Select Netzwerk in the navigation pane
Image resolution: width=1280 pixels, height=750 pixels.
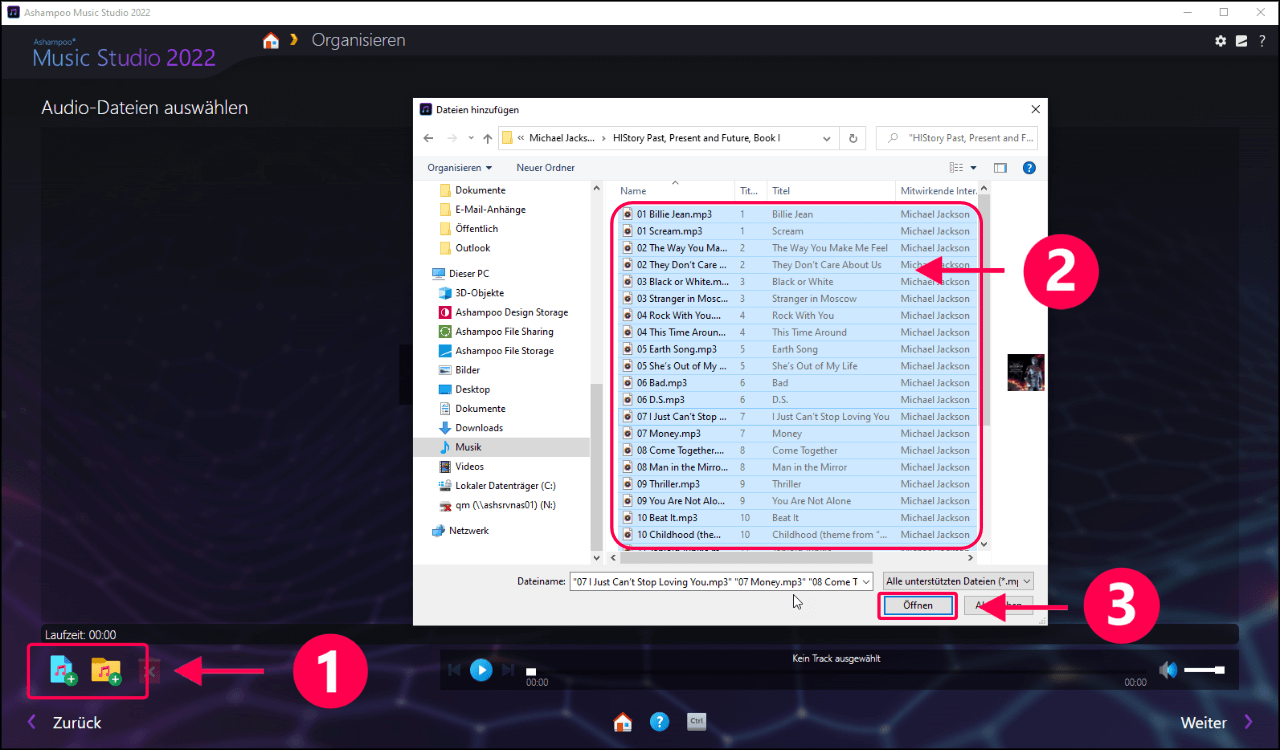pyautogui.click(x=469, y=531)
